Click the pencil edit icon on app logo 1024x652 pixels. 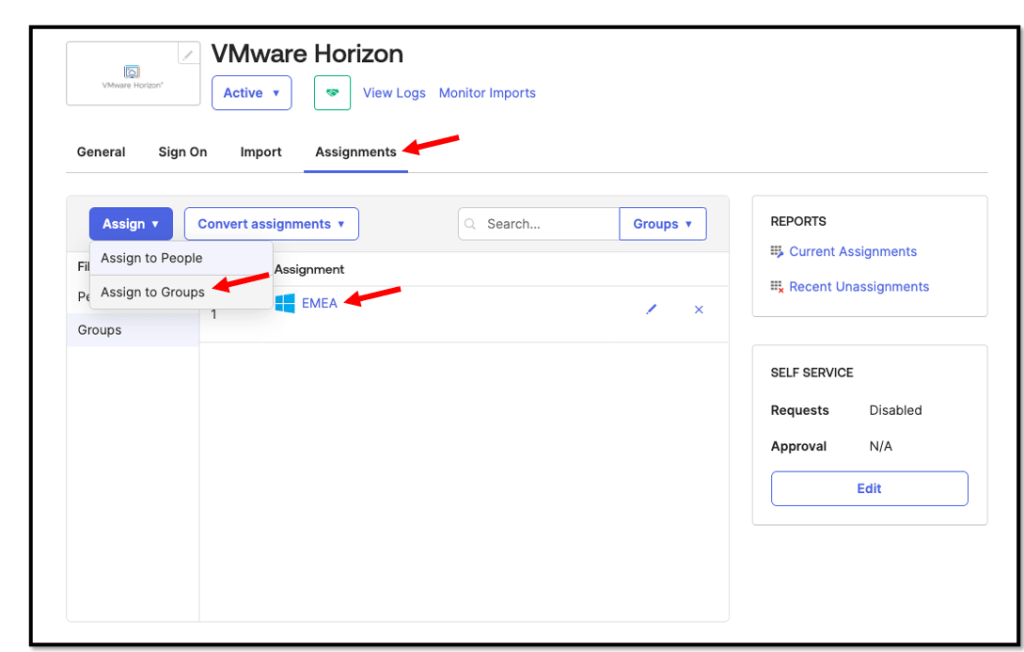[x=187, y=55]
